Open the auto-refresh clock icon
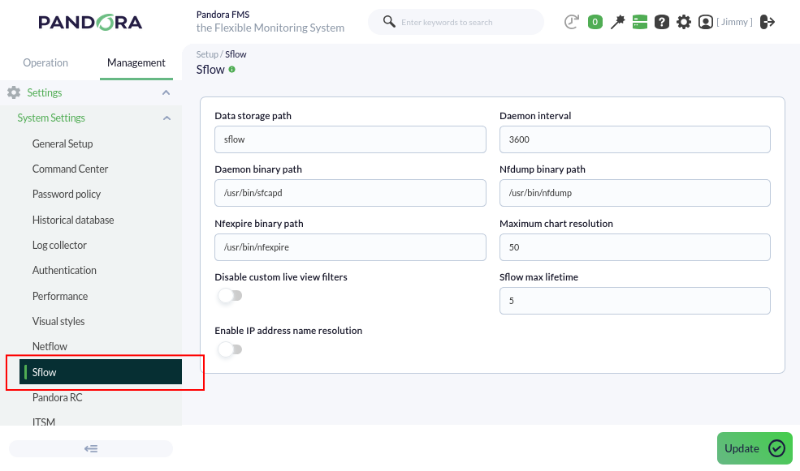Image resolution: width=800 pixels, height=471 pixels. click(x=571, y=22)
